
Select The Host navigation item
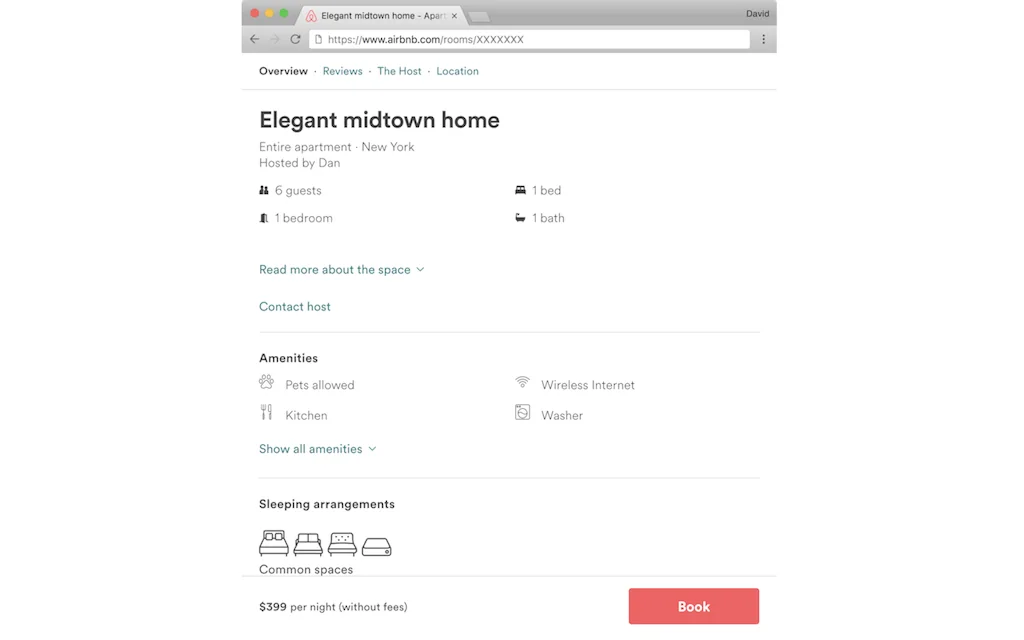[x=399, y=71]
